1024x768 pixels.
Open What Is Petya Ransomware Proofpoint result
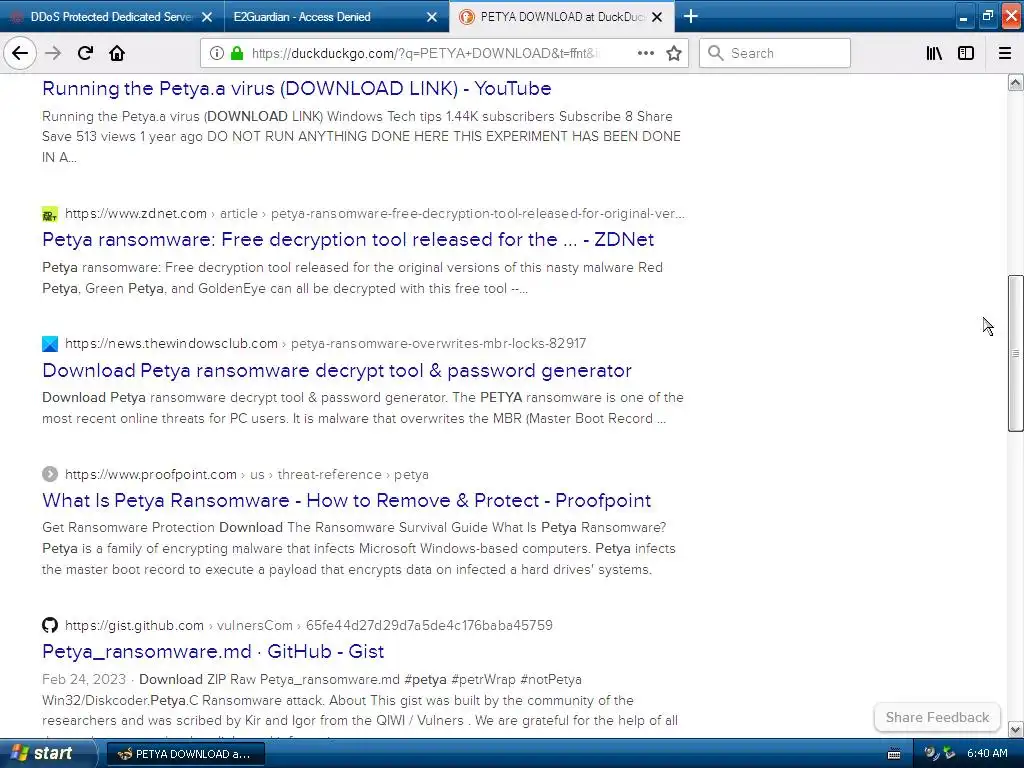[x=346, y=500]
